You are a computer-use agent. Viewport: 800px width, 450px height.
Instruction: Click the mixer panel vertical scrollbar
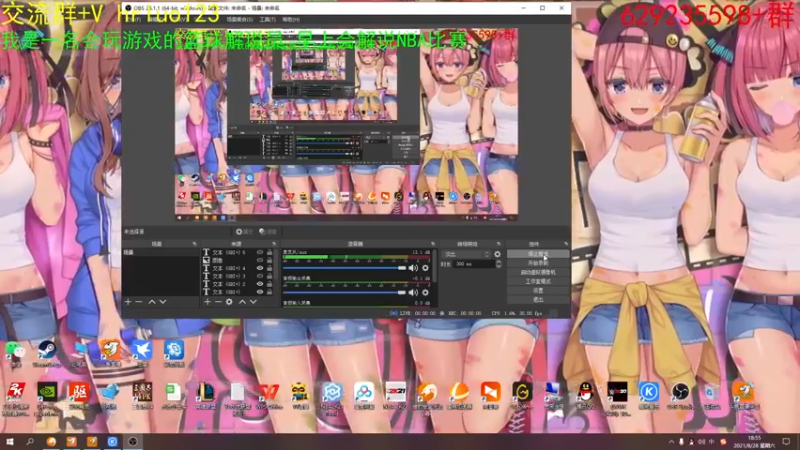(435, 265)
